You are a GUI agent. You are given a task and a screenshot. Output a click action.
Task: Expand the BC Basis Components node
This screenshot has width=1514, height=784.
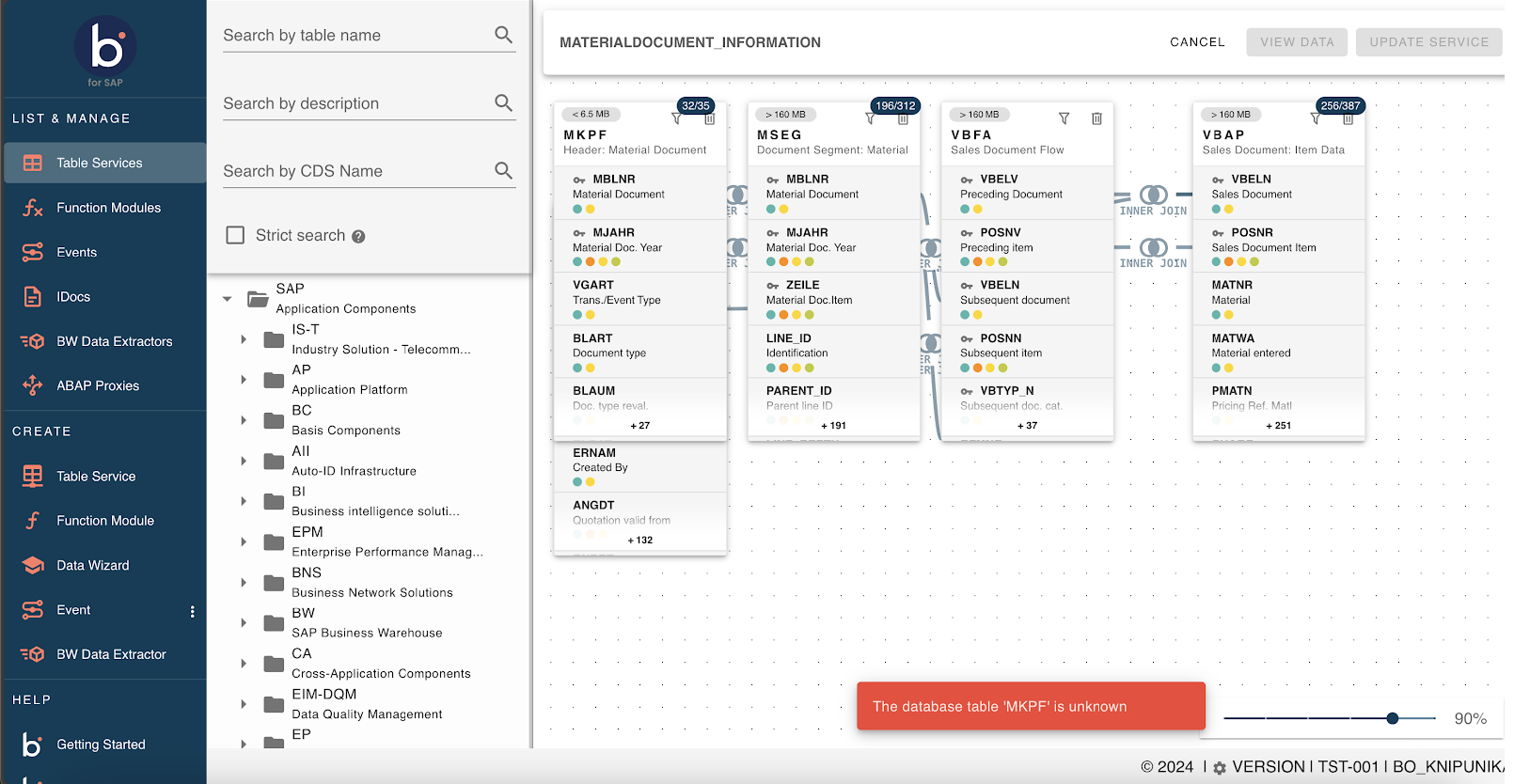pyautogui.click(x=244, y=420)
